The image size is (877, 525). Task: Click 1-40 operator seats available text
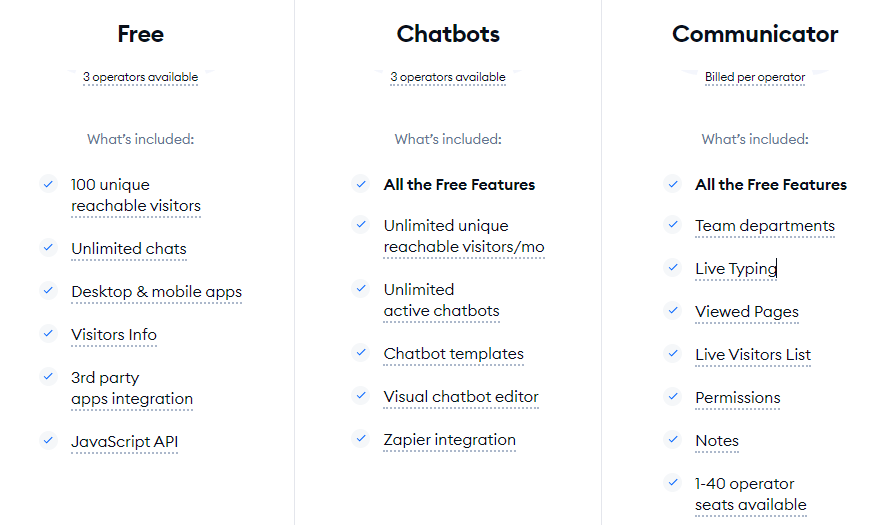[751, 494]
